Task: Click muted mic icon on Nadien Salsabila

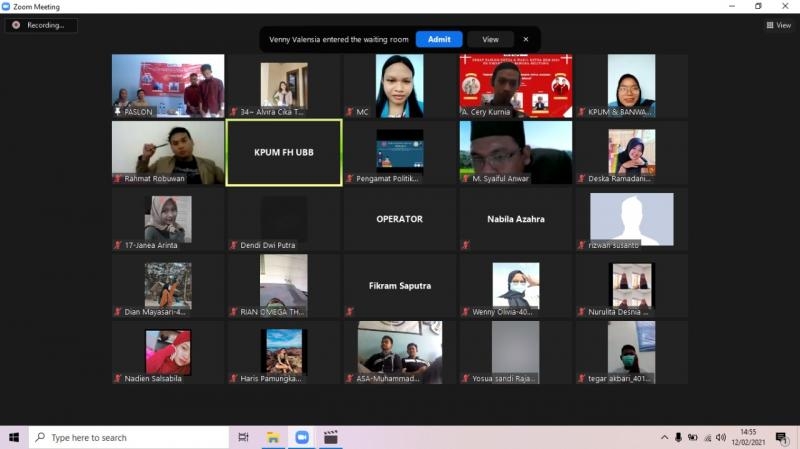Action: click(x=118, y=378)
